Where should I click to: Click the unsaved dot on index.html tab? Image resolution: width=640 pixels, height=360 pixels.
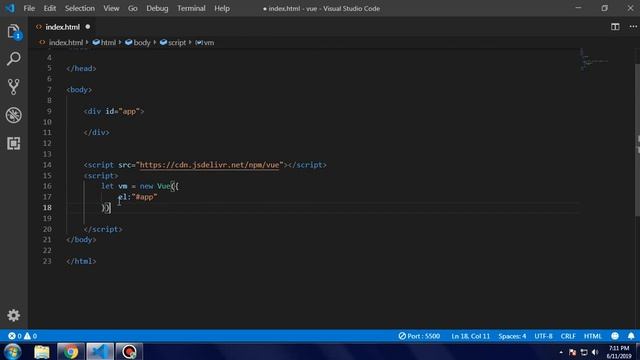pyautogui.click(x=88, y=27)
